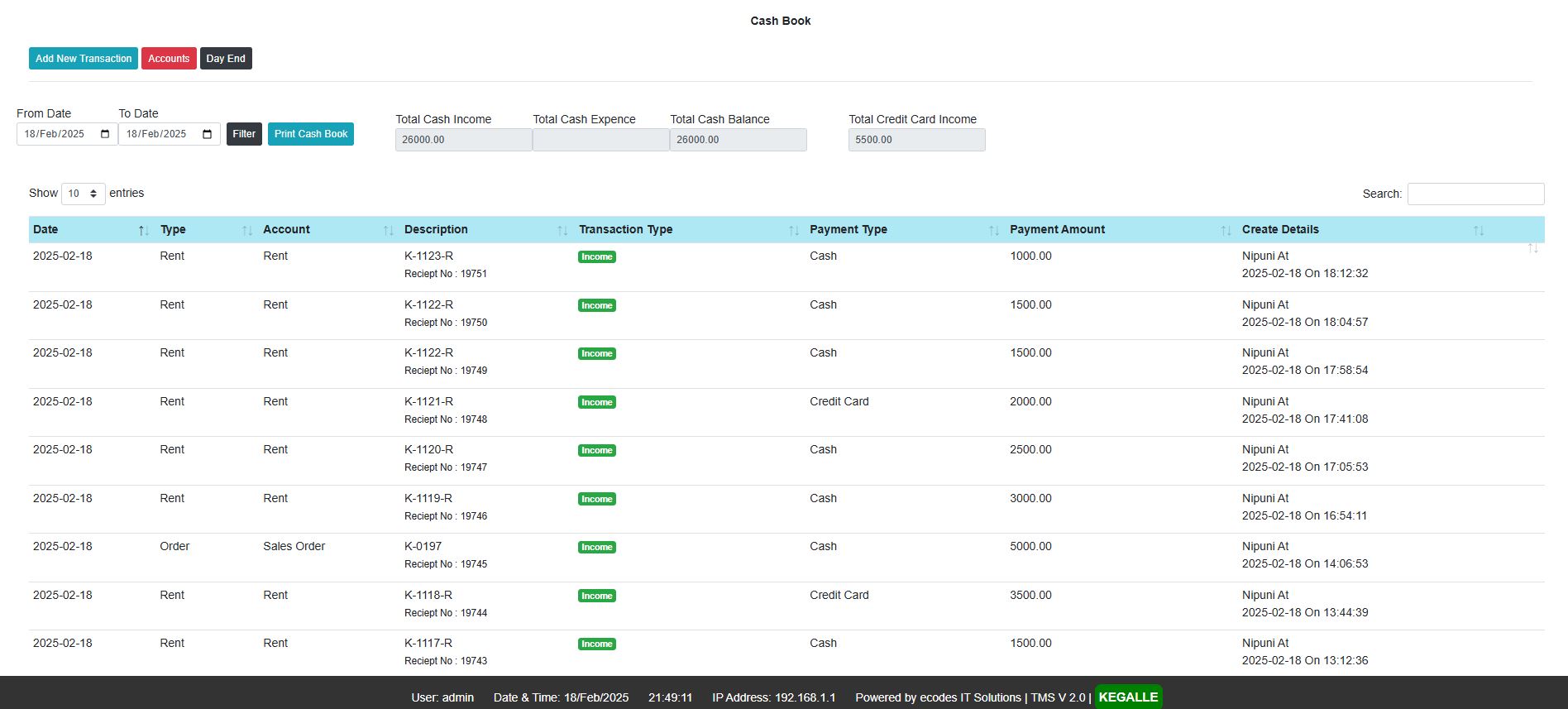
Task: Click payment amount 1000.00
Action: click(1030, 256)
